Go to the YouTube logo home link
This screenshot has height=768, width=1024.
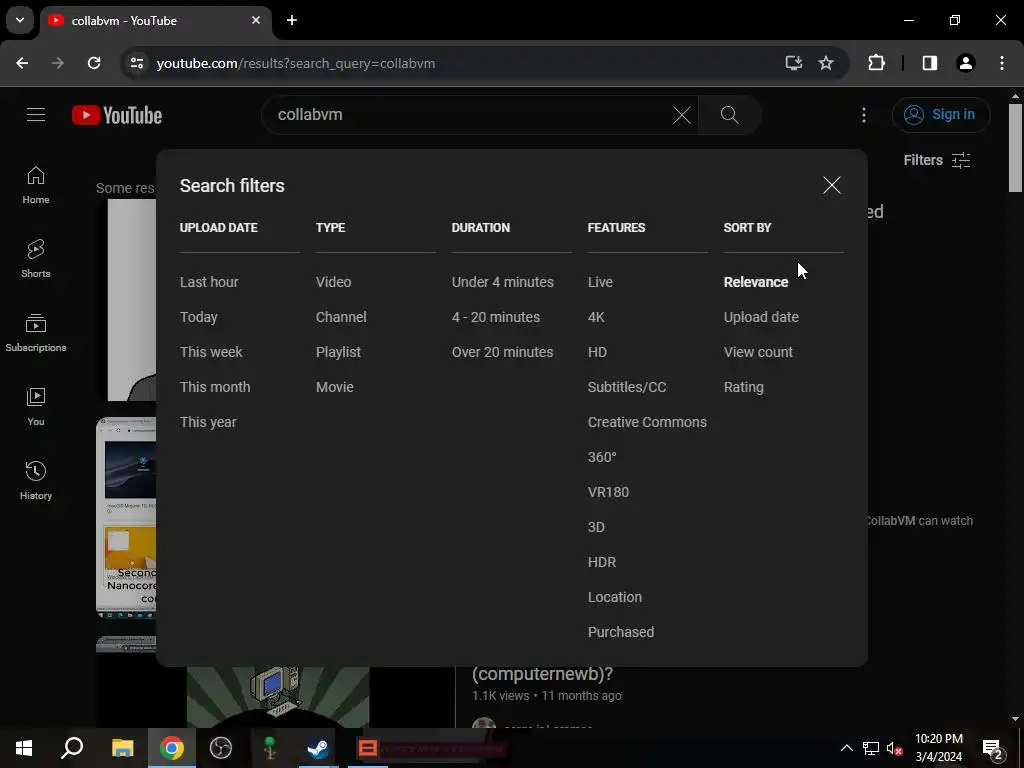pos(117,116)
